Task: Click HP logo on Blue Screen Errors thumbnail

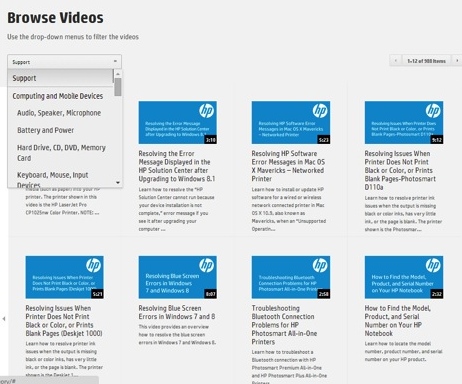Action: 206,266
